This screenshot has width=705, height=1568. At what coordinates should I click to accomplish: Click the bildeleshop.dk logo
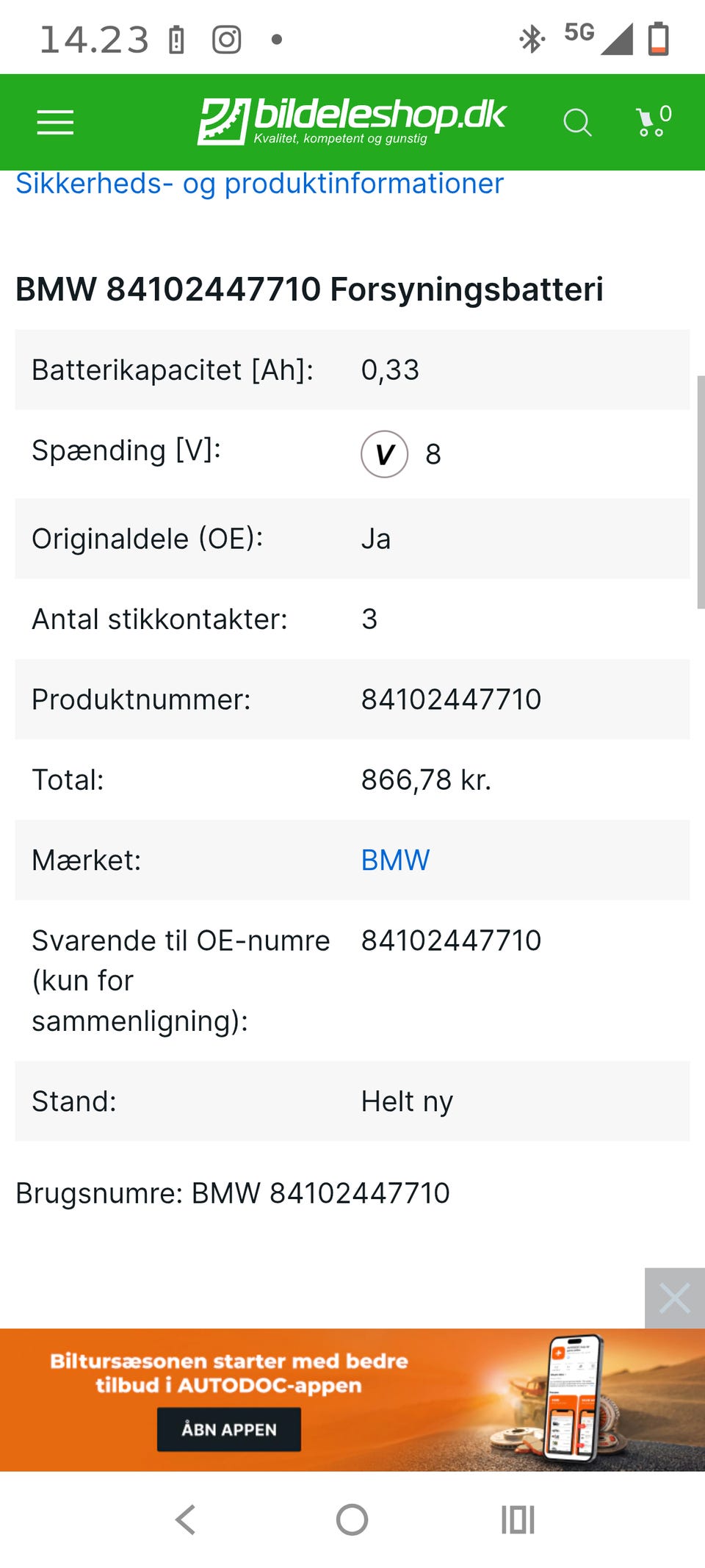tap(352, 121)
